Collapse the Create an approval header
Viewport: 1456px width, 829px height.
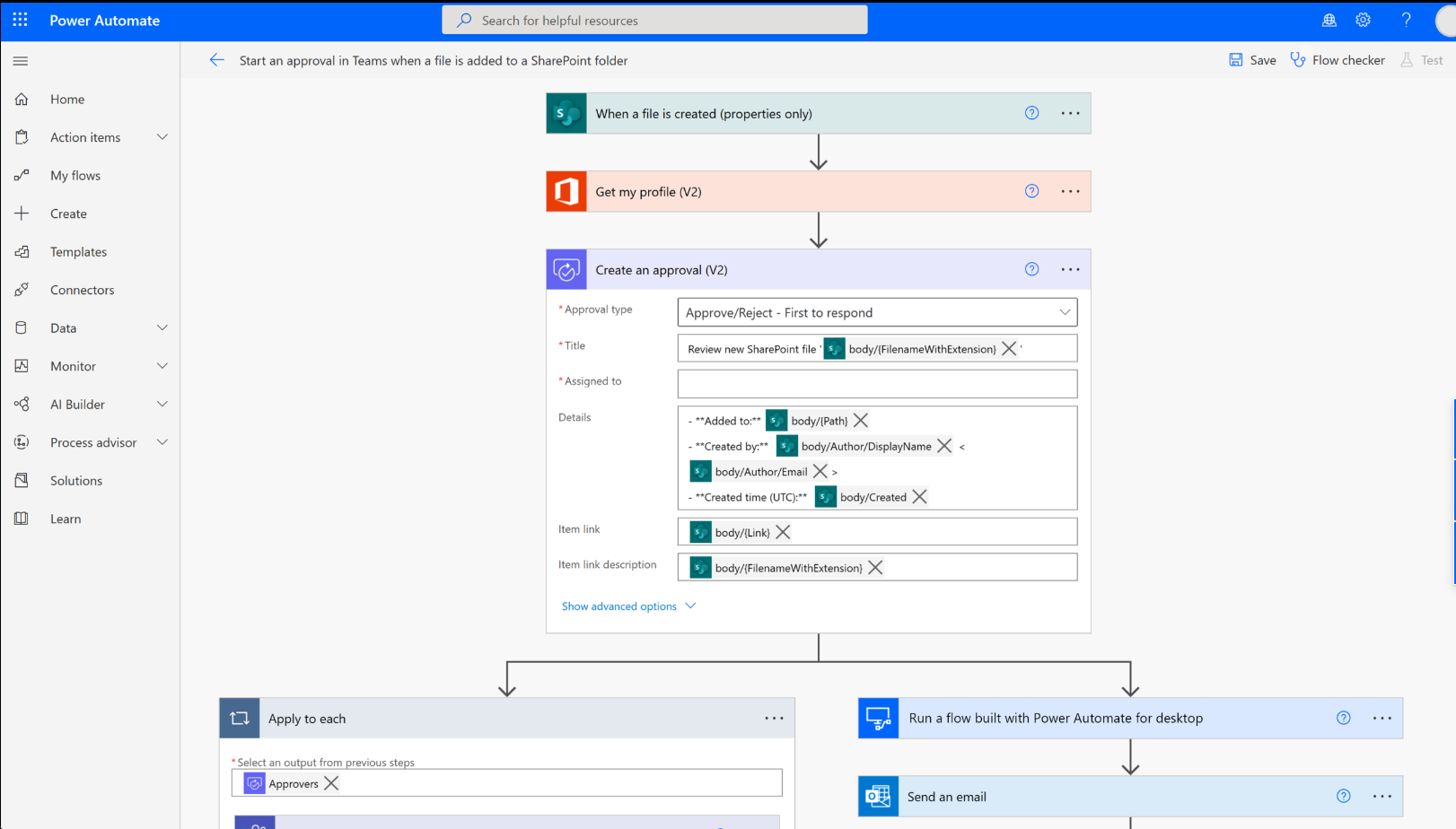click(x=818, y=270)
